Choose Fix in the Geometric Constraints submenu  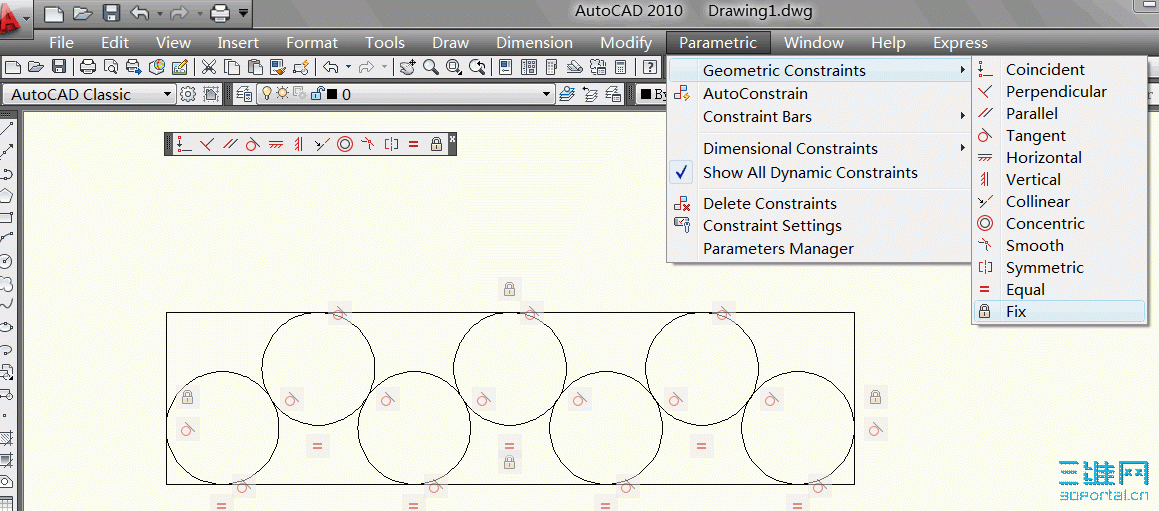click(1058, 312)
